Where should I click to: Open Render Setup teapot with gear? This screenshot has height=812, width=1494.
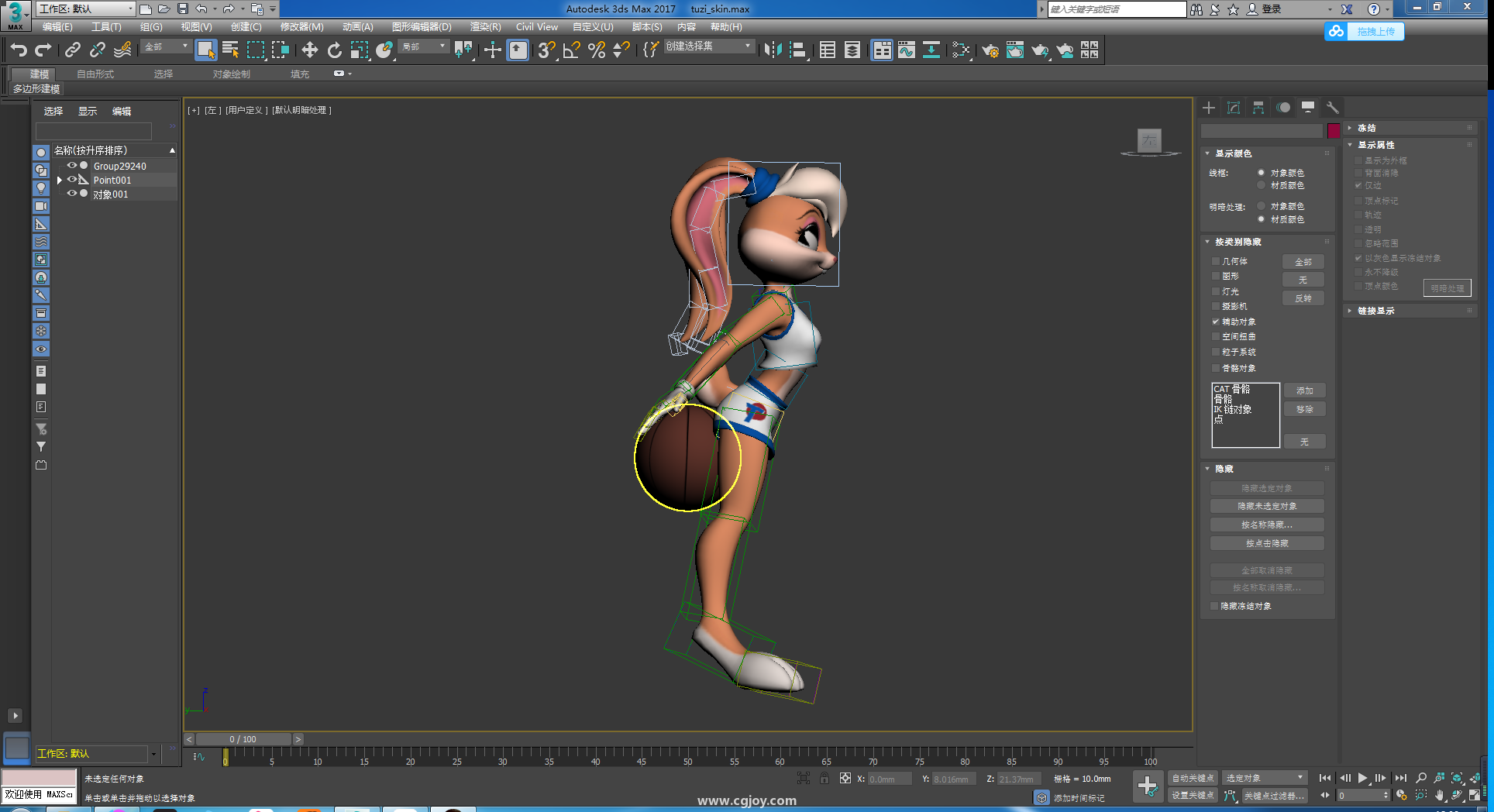pos(990,50)
